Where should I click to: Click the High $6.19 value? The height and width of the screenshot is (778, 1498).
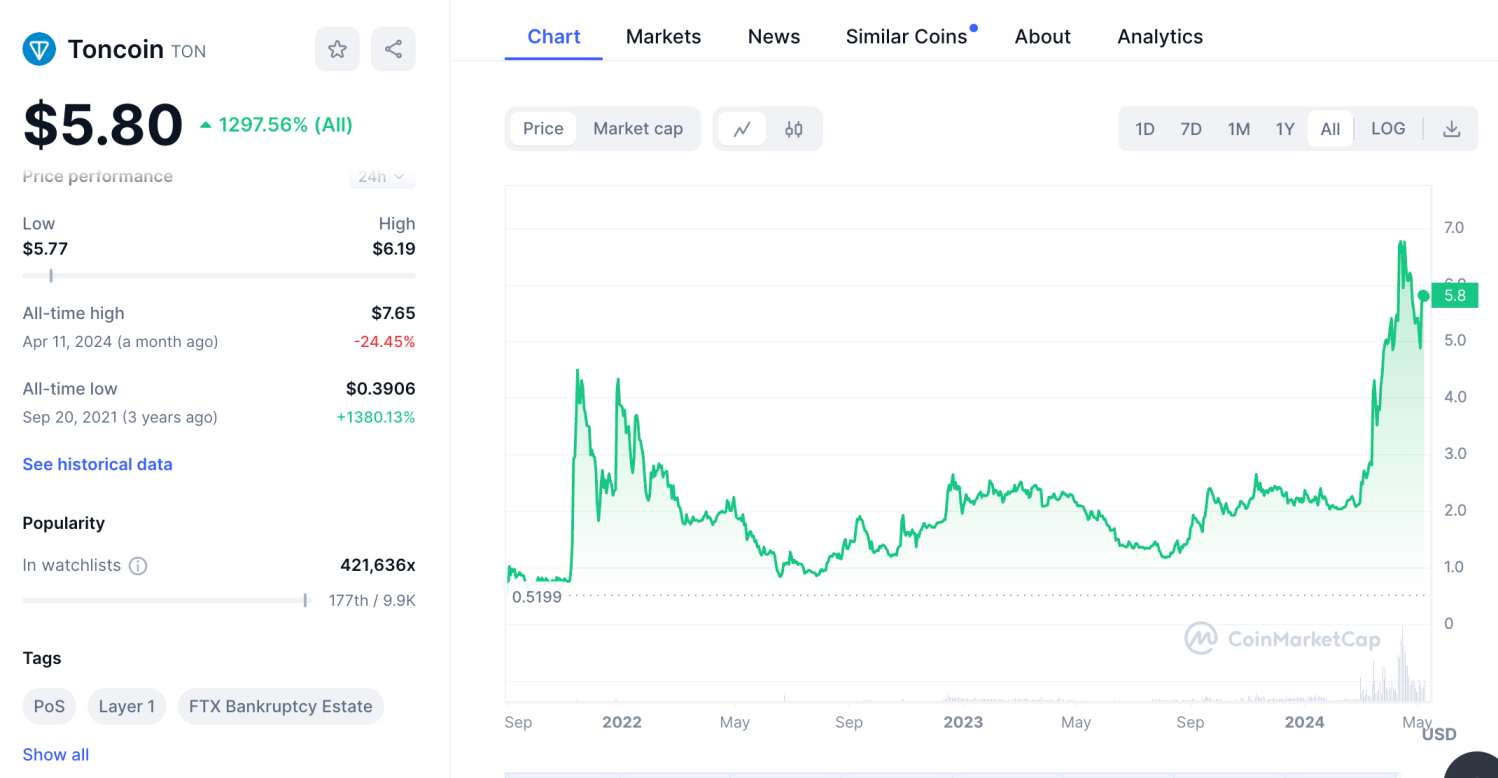(x=394, y=249)
